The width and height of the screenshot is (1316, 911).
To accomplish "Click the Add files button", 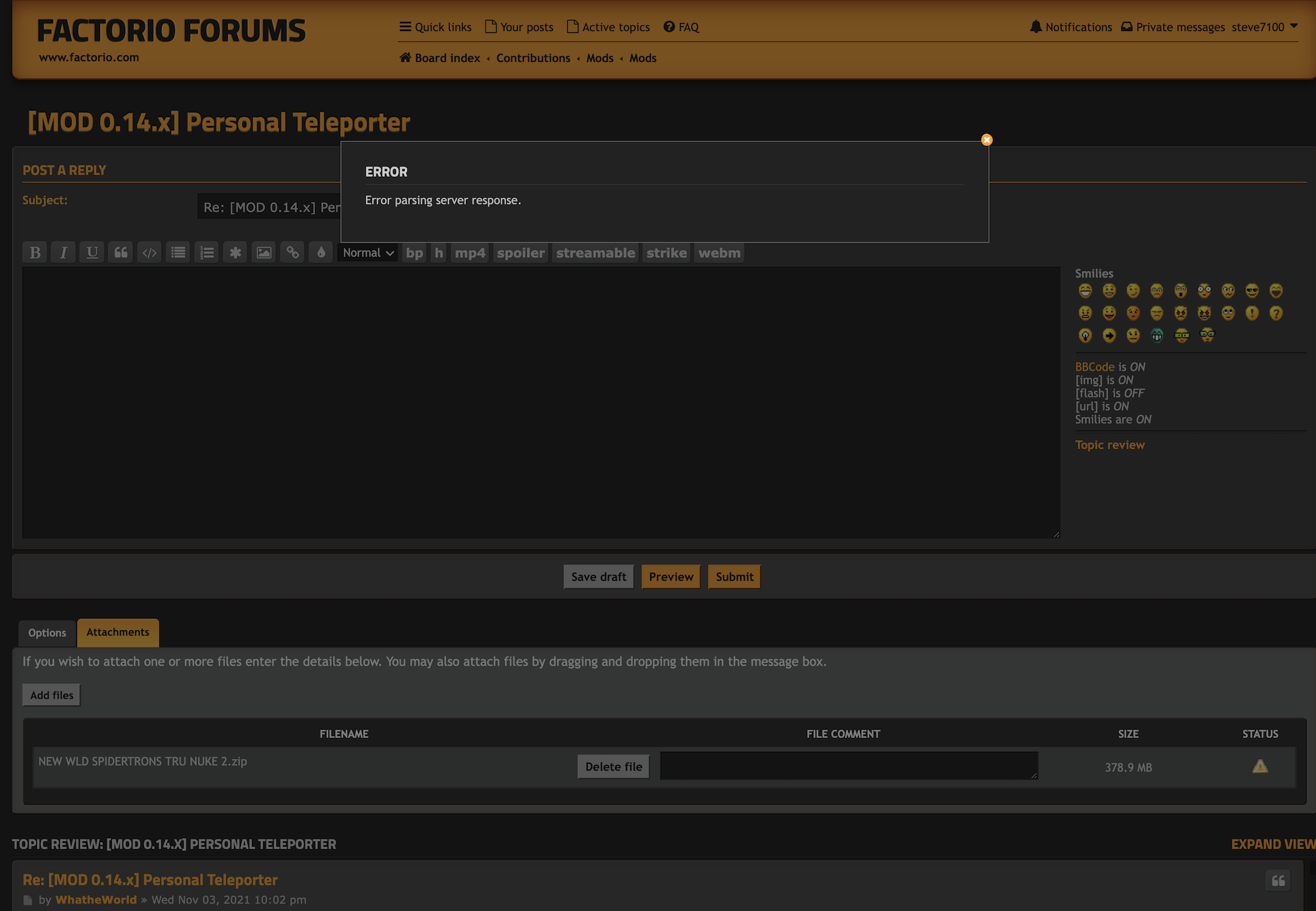I will pos(51,695).
